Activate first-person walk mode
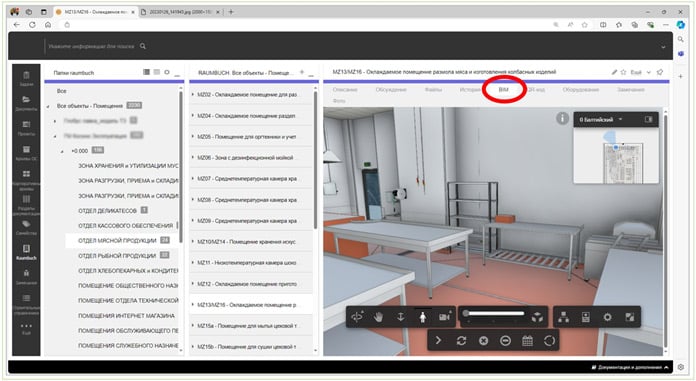The width and height of the screenshot is (696, 381). (x=423, y=317)
